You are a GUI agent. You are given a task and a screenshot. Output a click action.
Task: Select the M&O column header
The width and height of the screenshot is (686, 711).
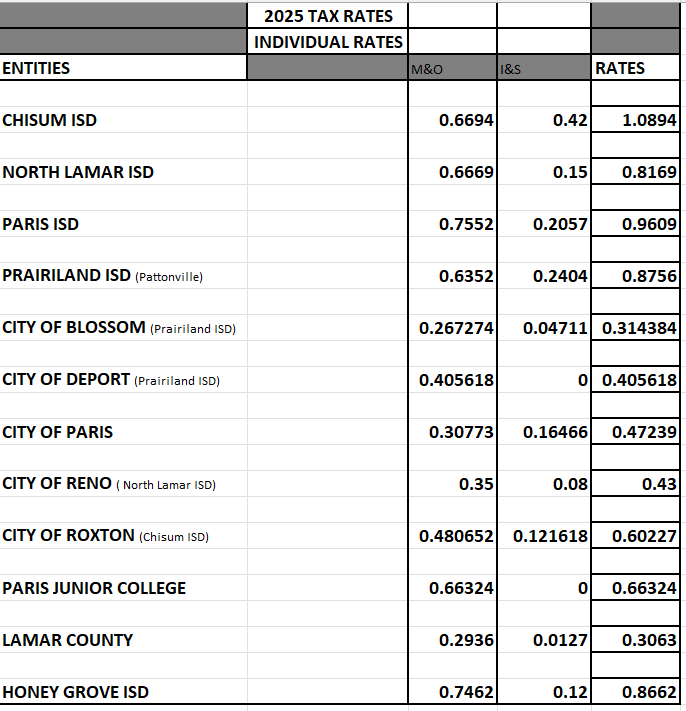pos(452,68)
